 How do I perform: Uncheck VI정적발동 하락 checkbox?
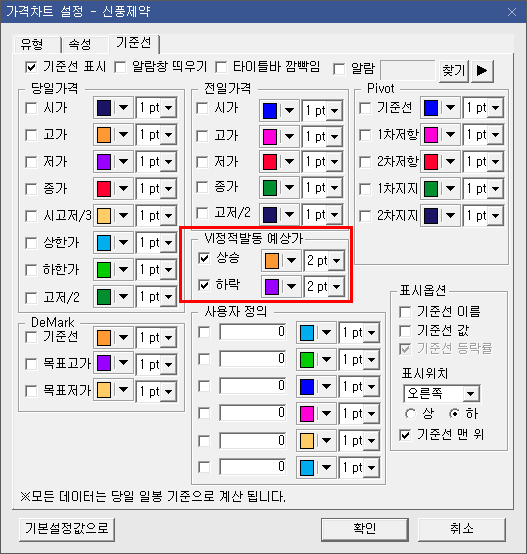click(x=204, y=285)
